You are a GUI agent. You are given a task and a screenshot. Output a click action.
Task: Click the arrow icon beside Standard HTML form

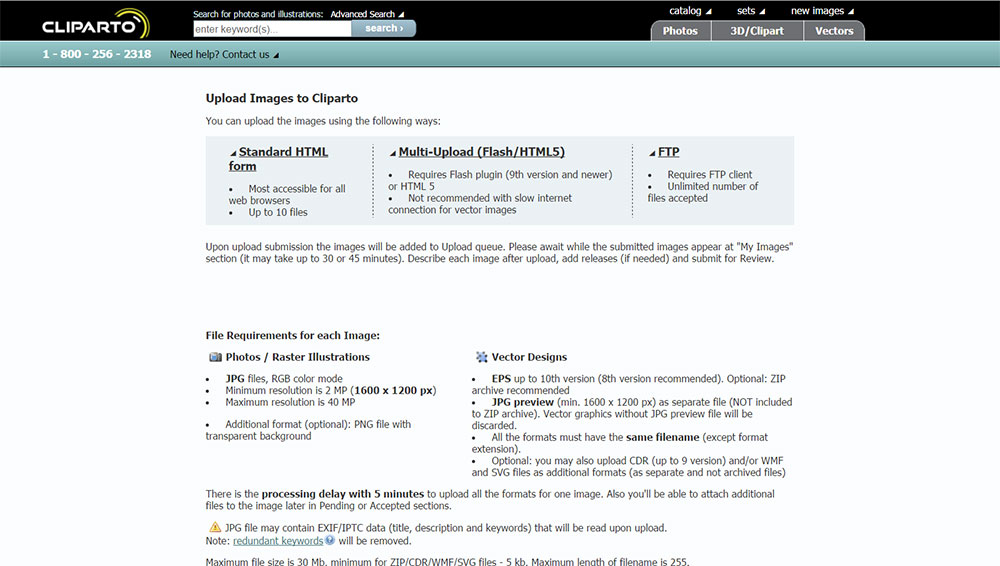[x=233, y=153]
